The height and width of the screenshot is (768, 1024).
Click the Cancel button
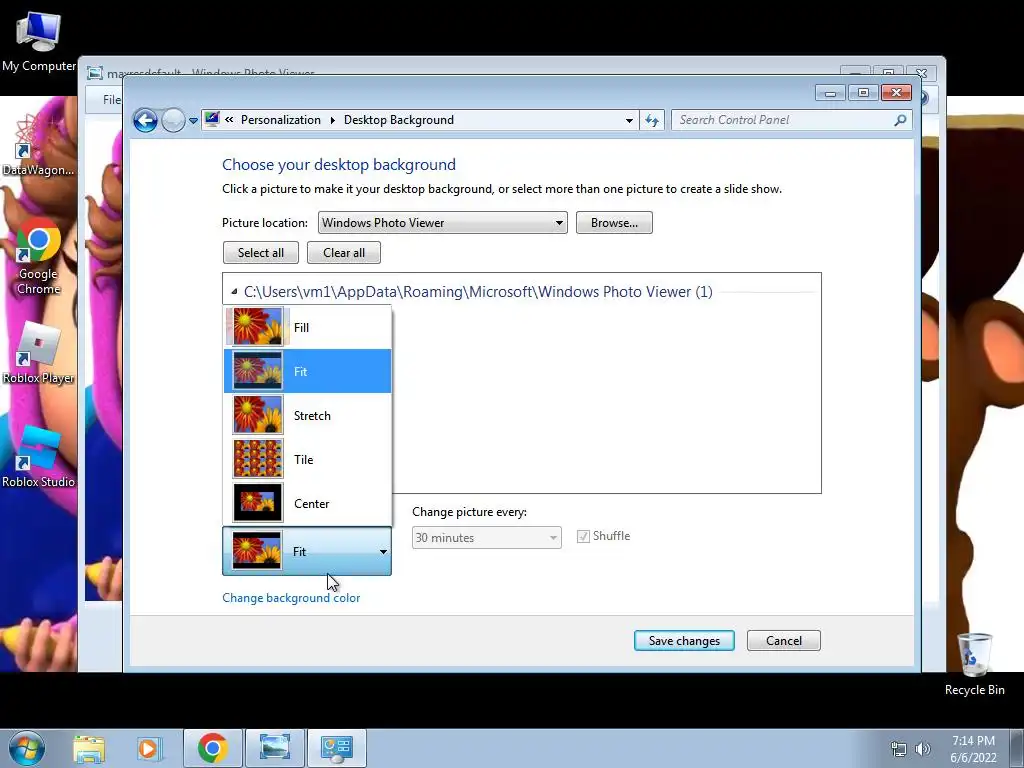(784, 641)
